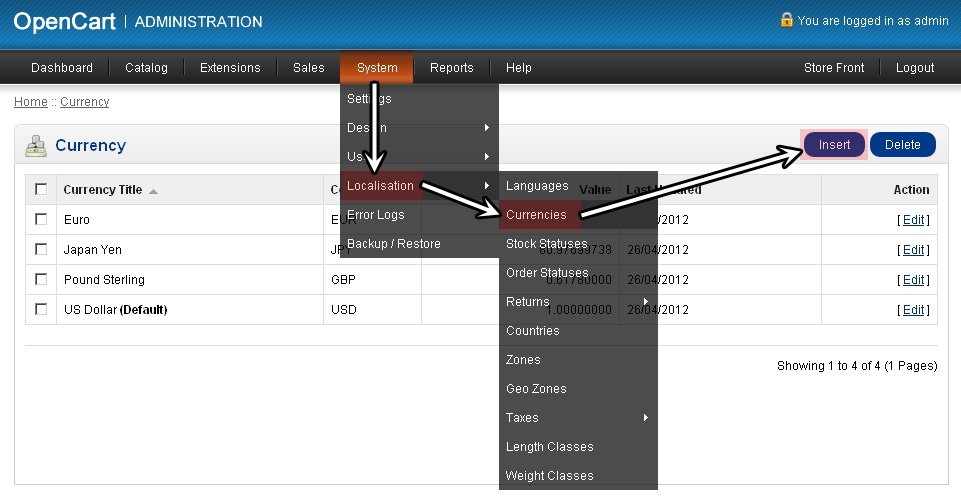
Task: Expand the Localisation submenu
Action: [419, 186]
